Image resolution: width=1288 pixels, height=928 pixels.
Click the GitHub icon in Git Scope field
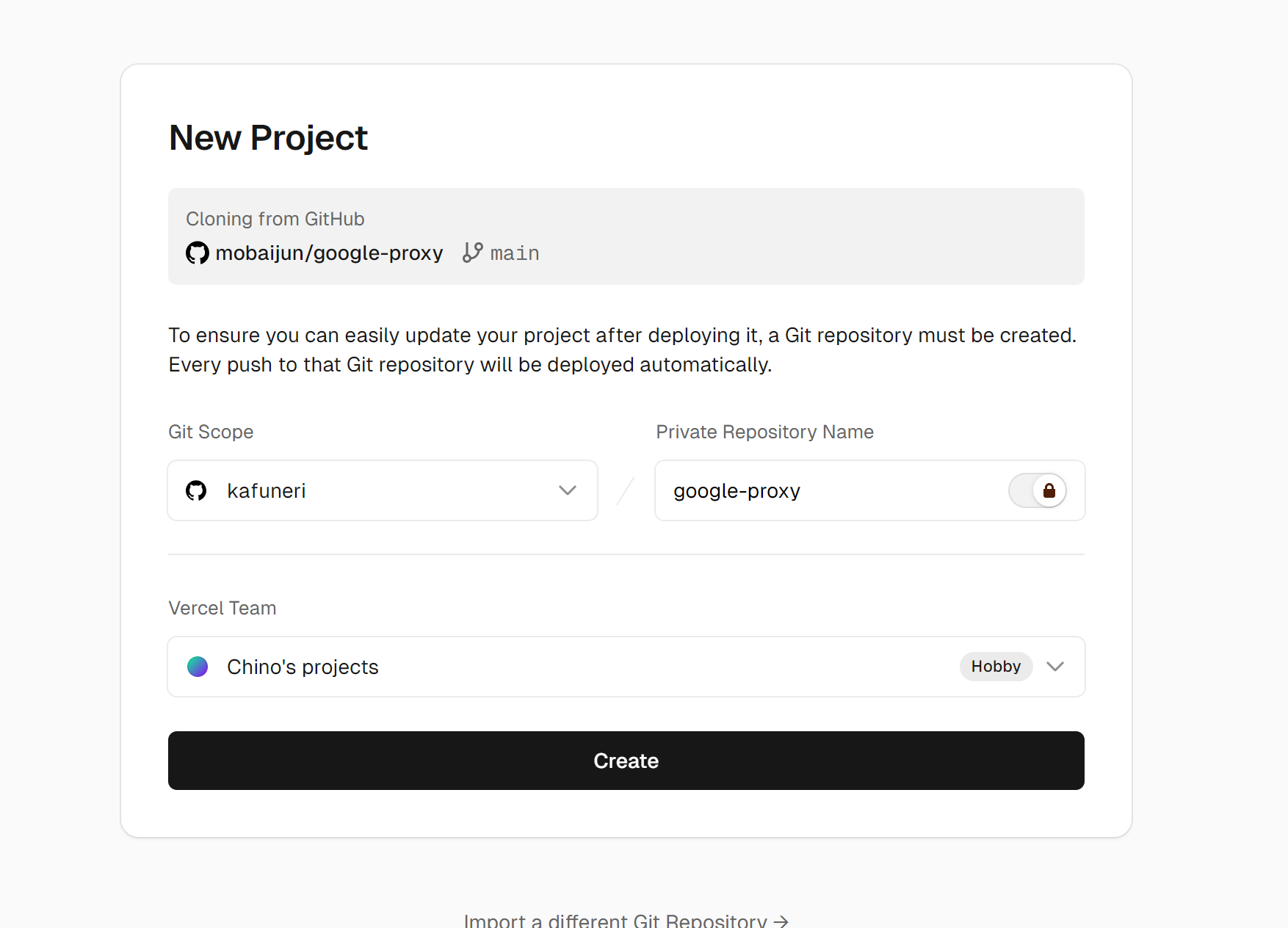tap(196, 490)
